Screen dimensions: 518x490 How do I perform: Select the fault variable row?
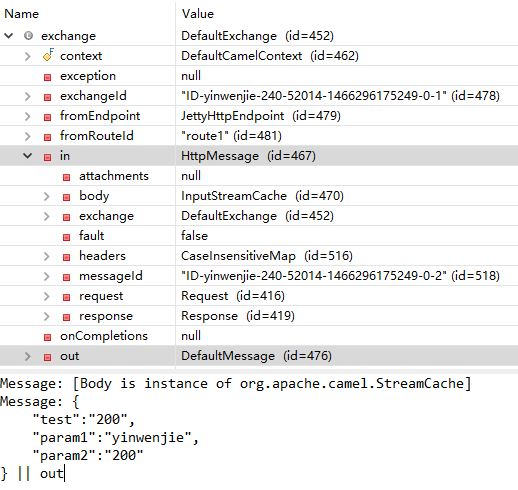point(259,236)
